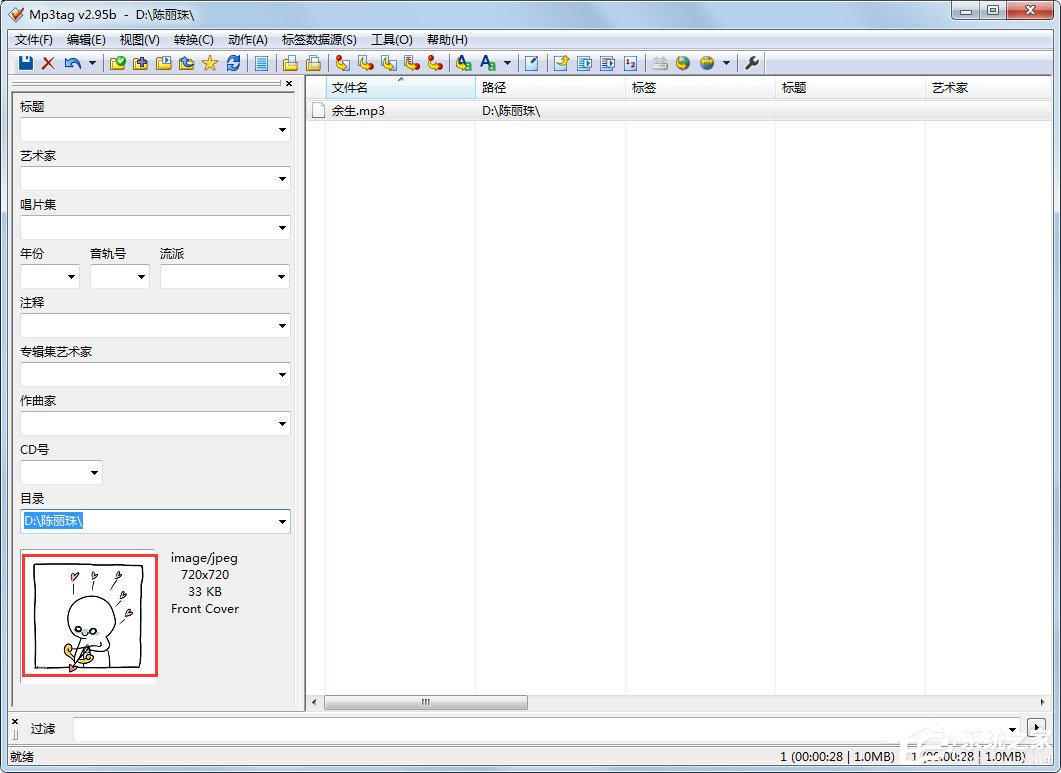Viewport: 1061px width, 773px height.
Task: Open Actions with the multi-colored Aa icon
Action: click(464, 63)
